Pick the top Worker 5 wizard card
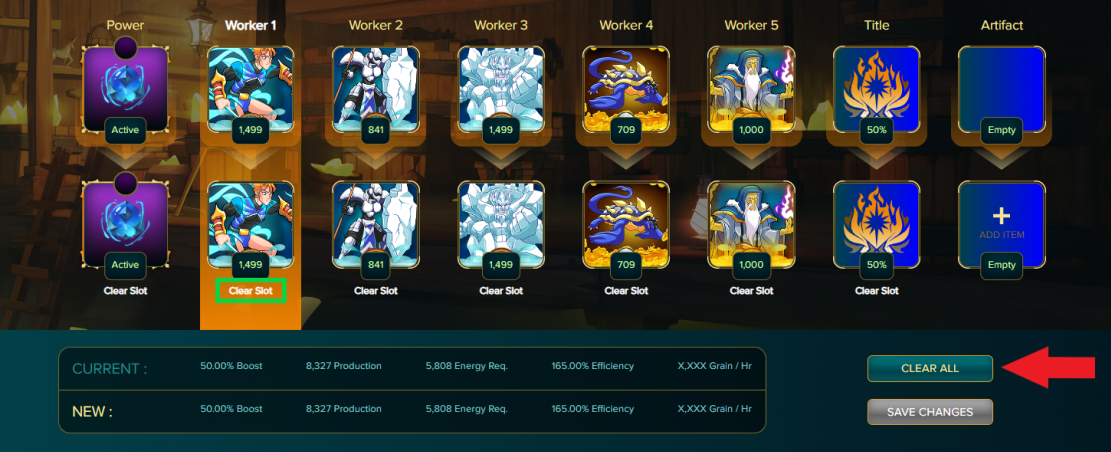1111x452 pixels. [x=751, y=89]
